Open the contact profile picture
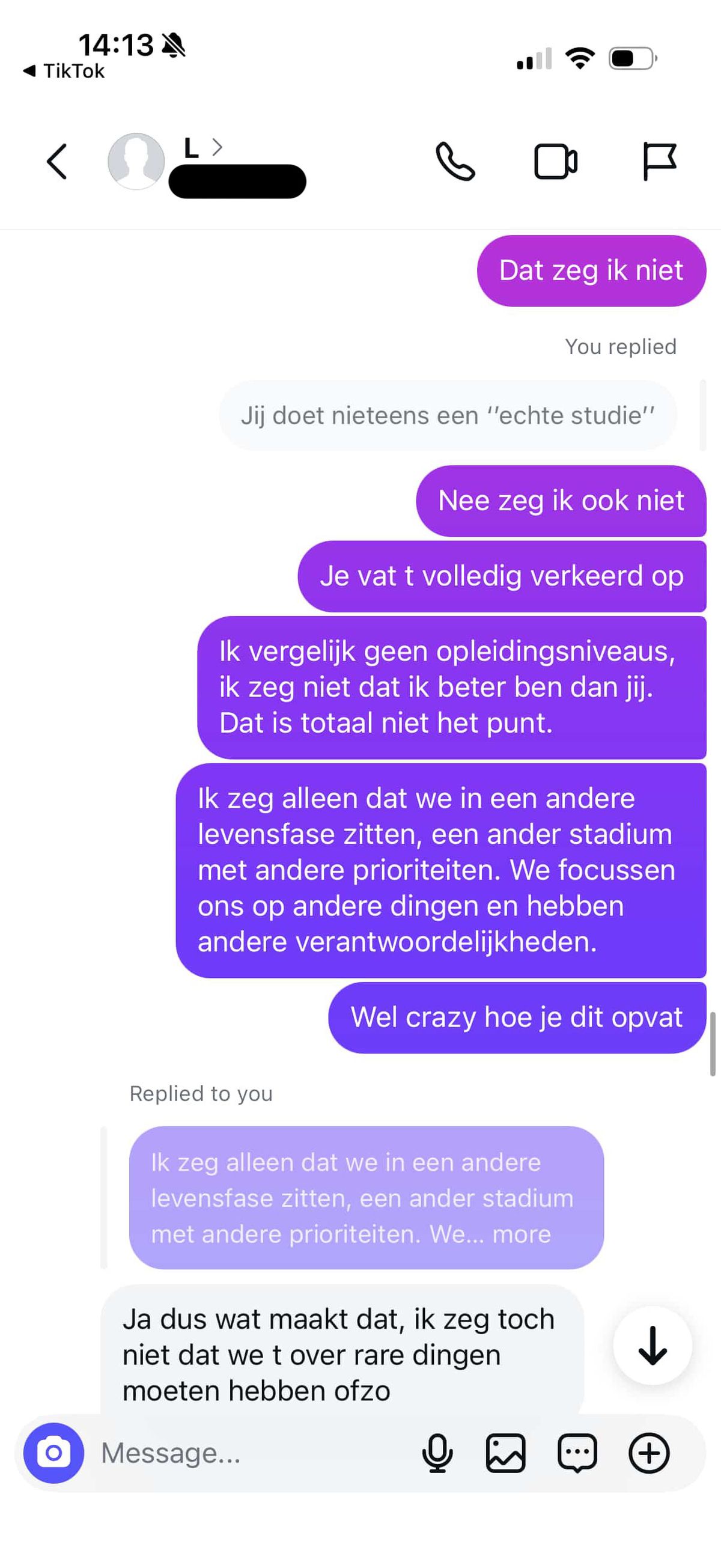Image resolution: width=721 pixels, height=1568 pixels. (x=136, y=161)
